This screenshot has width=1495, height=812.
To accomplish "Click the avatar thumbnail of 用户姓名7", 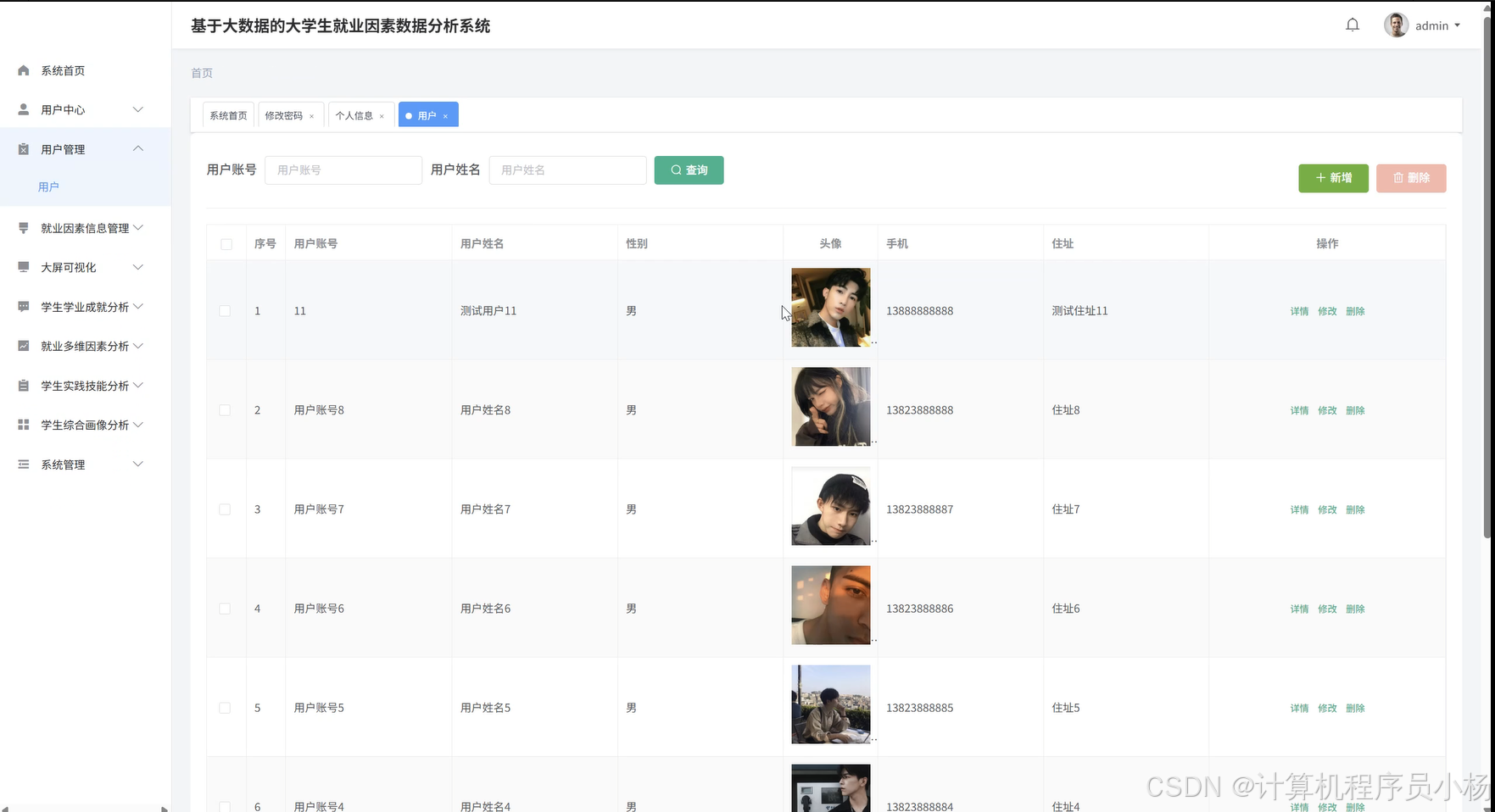I will pos(831,505).
